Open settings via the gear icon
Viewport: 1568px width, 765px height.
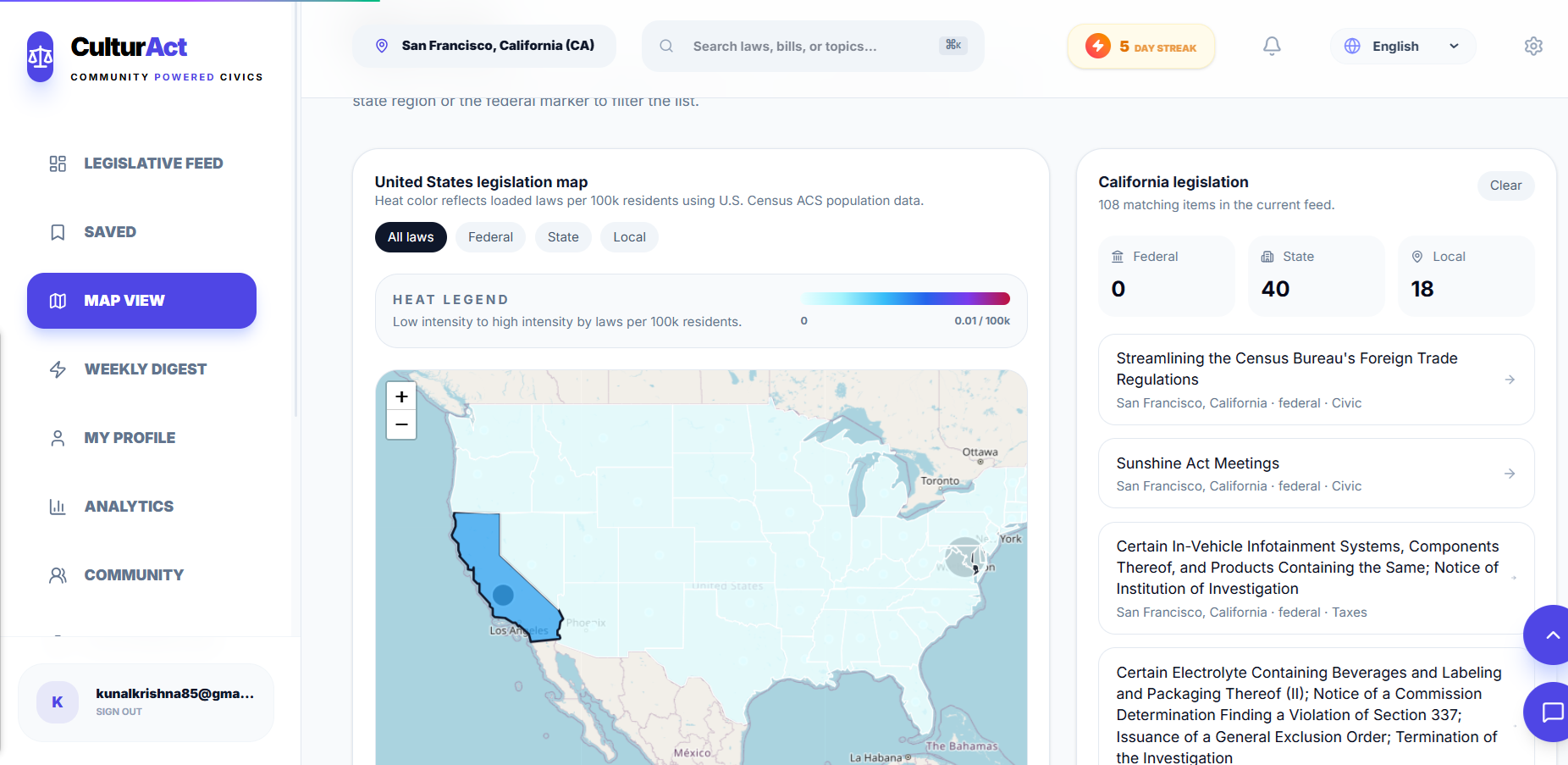tap(1533, 46)
